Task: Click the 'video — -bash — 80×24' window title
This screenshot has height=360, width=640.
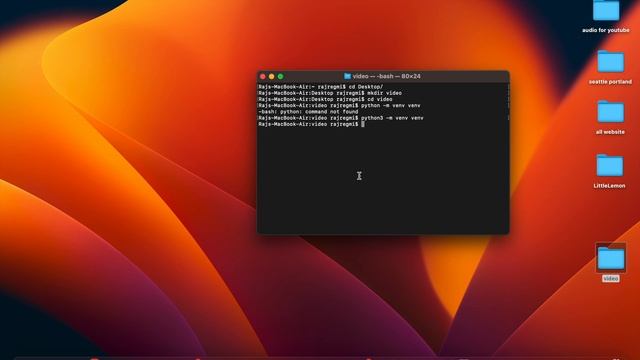Action: click(387, 76)
